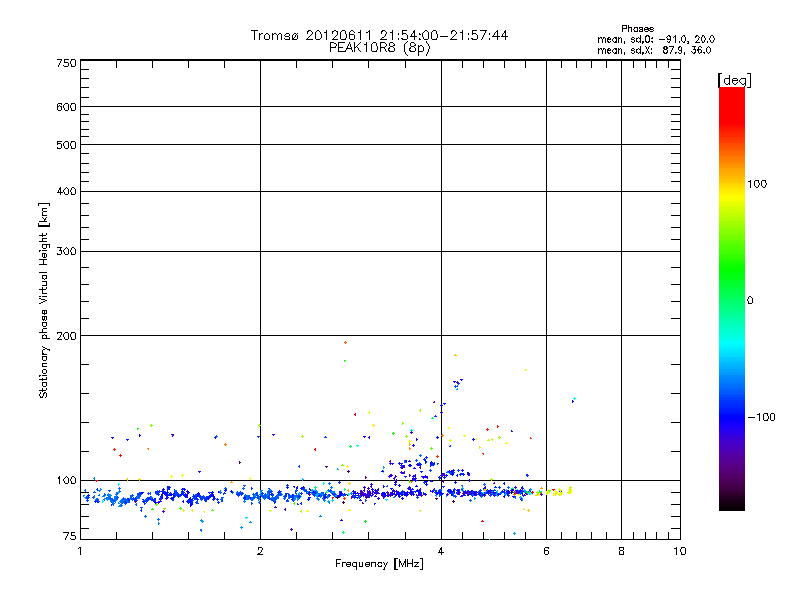Click the colorbar tick label '-100'

[761, 417]
